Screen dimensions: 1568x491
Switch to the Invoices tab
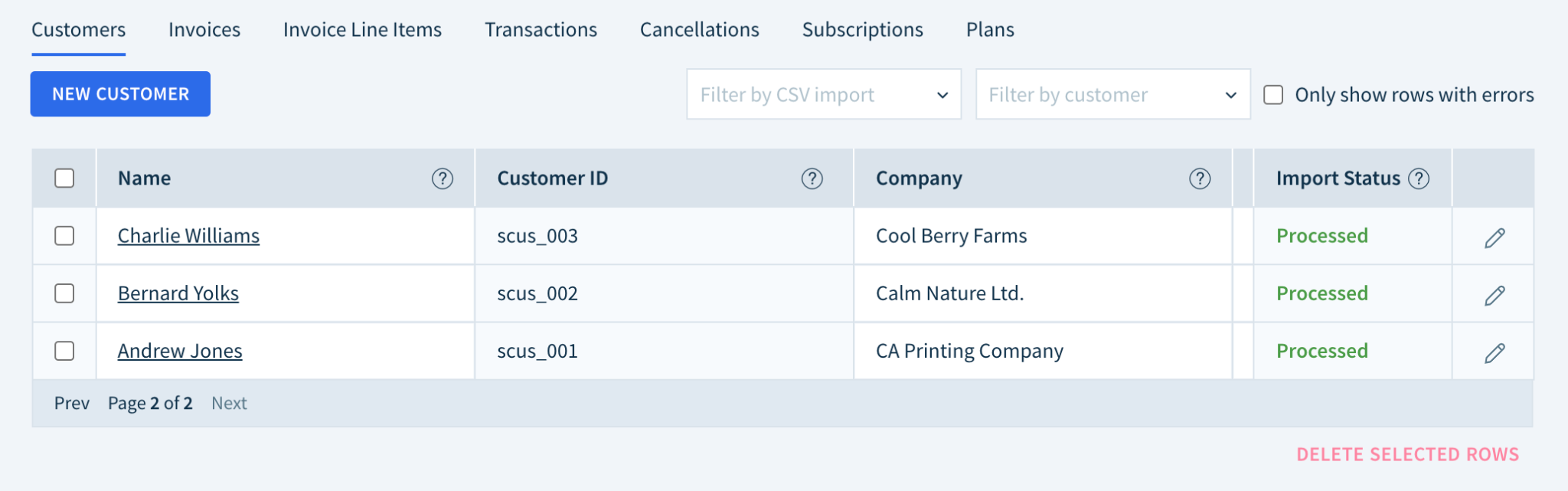pos(204,30)
